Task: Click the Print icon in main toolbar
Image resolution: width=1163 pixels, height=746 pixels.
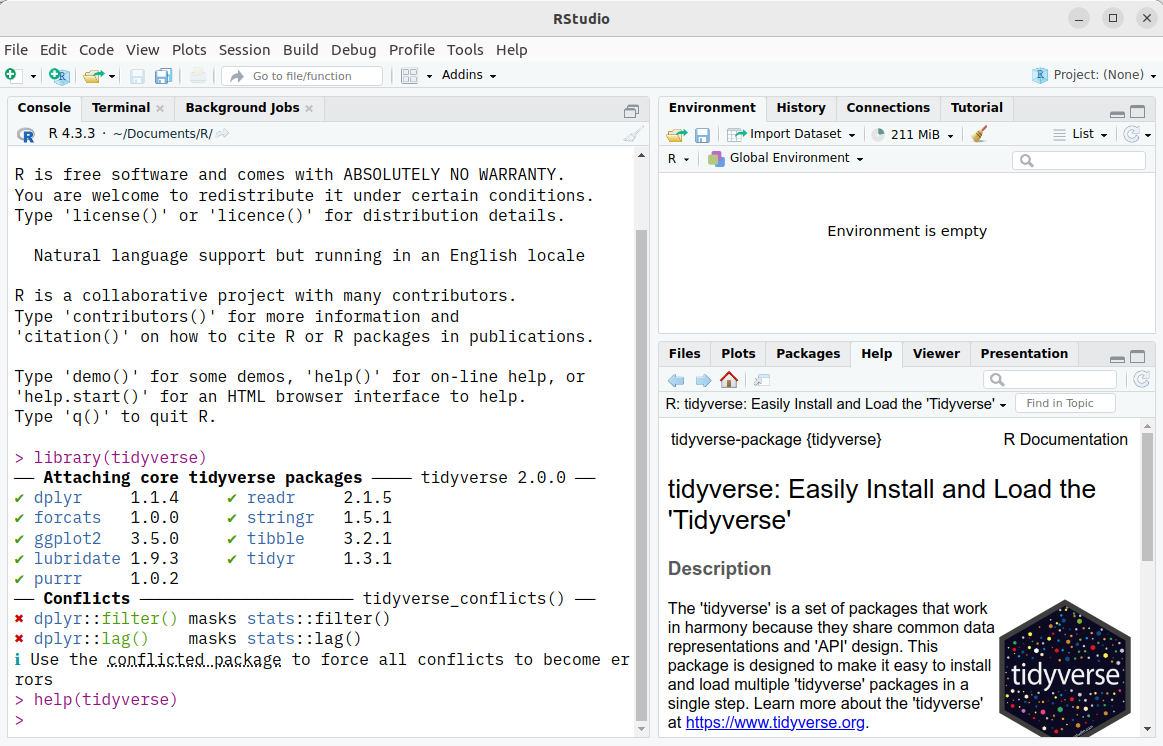Action: pos(197,76)
